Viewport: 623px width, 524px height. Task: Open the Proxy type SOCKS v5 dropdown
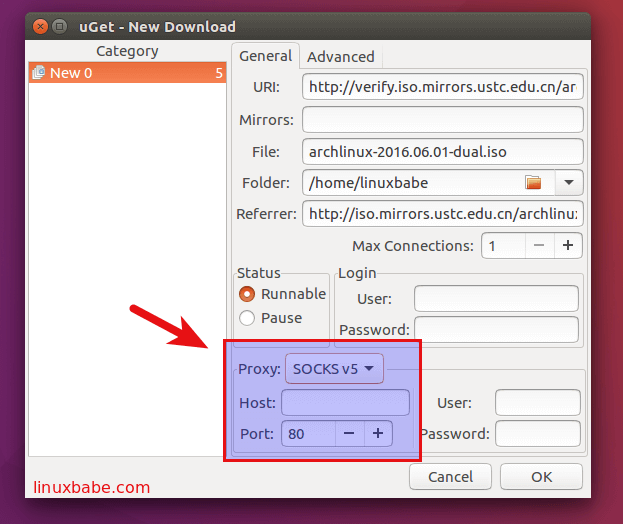333,369
